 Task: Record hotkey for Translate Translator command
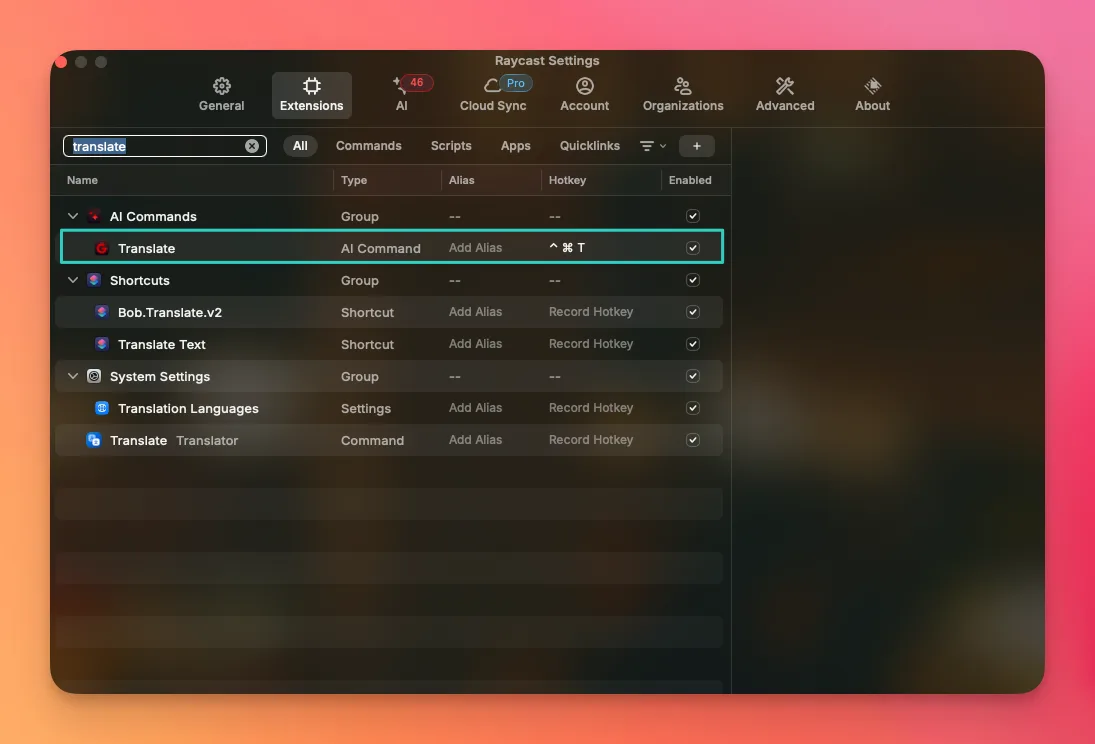[591, 440]
